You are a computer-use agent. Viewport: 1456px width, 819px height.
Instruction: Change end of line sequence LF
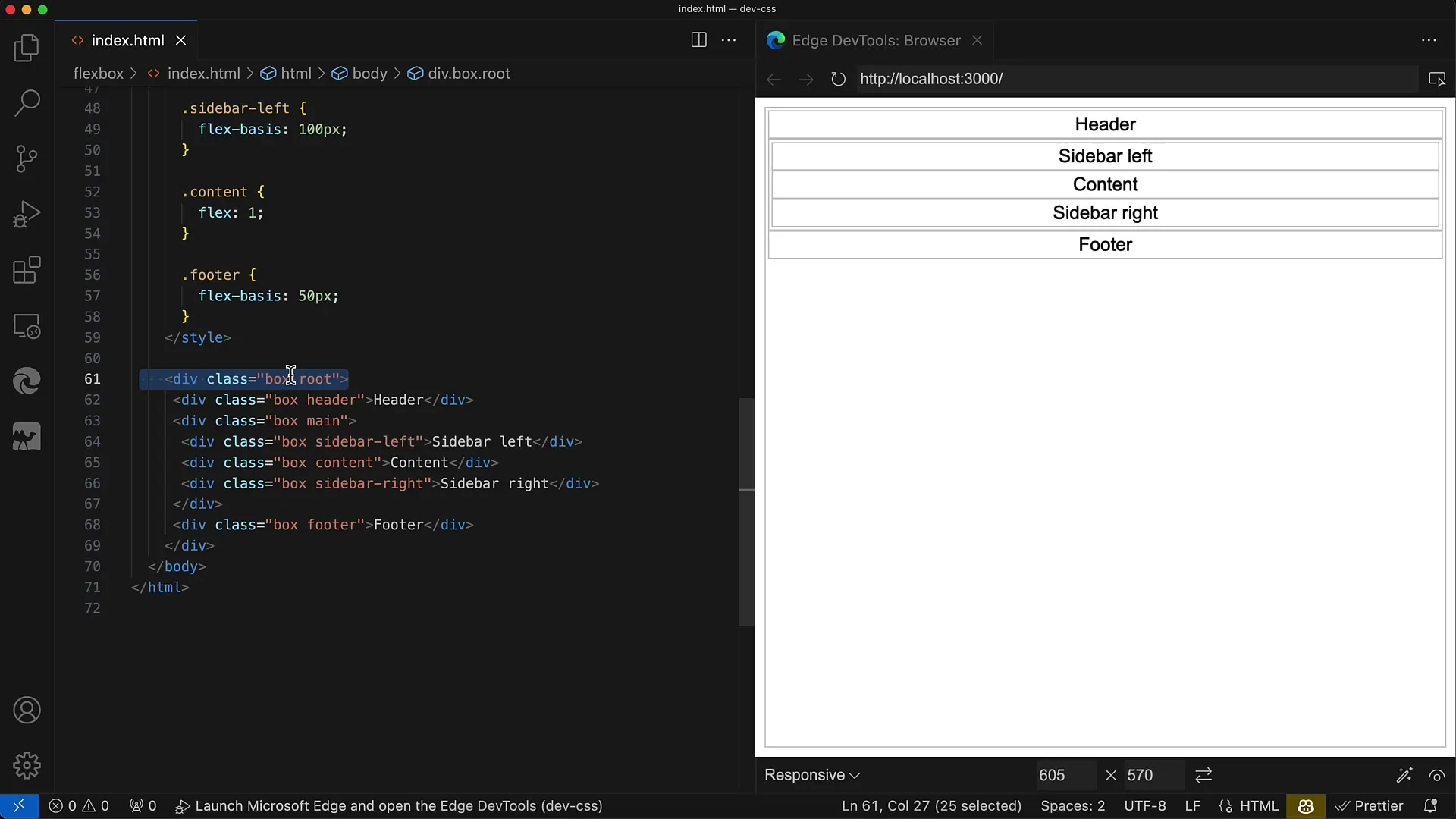coord(1192,805)
